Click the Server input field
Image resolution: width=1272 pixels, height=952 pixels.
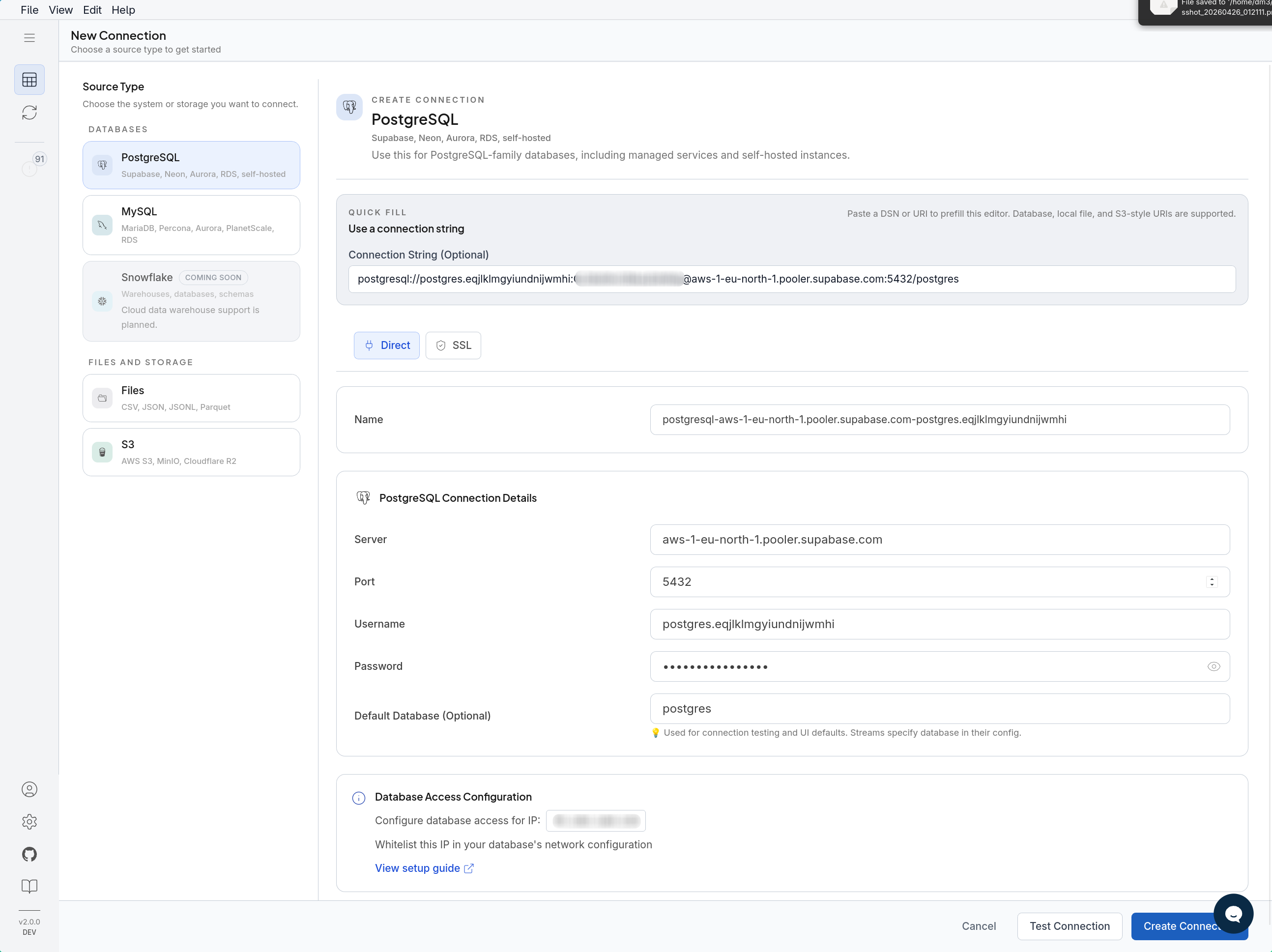point(940,539)
